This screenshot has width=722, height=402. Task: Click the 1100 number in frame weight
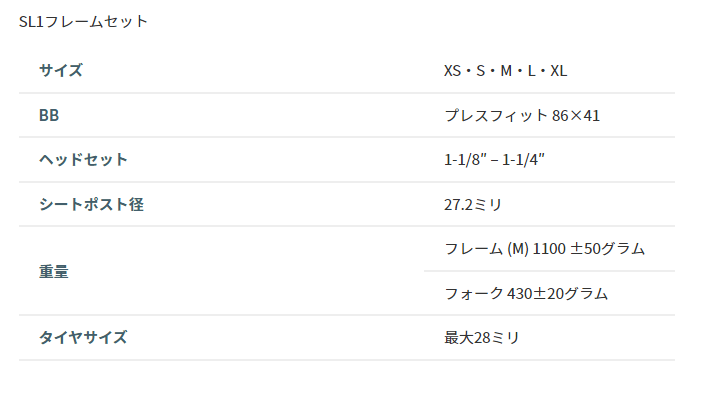[x=549, y=249]
